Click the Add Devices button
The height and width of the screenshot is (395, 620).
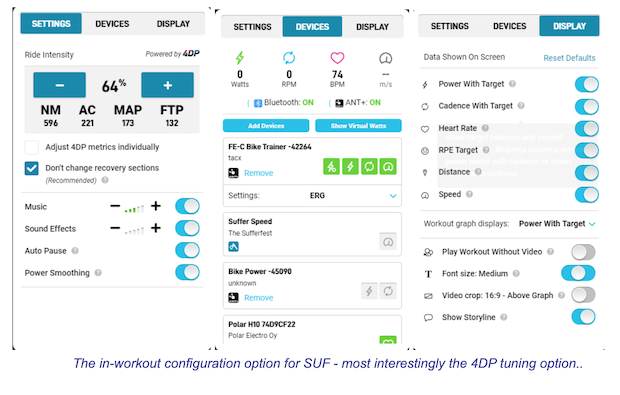[266, 126]
